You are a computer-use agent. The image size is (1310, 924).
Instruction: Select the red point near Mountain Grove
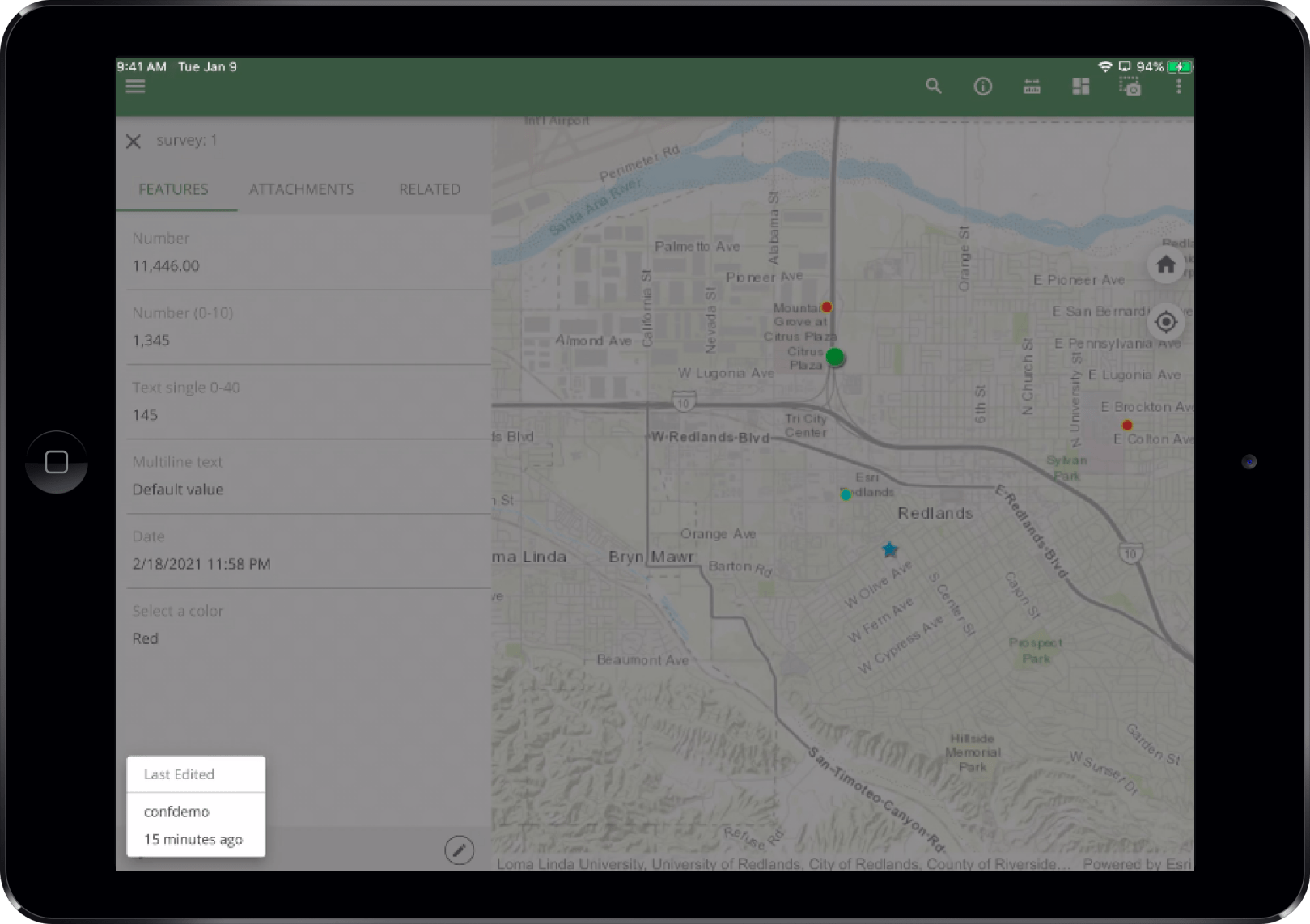[x=826, y=307]
